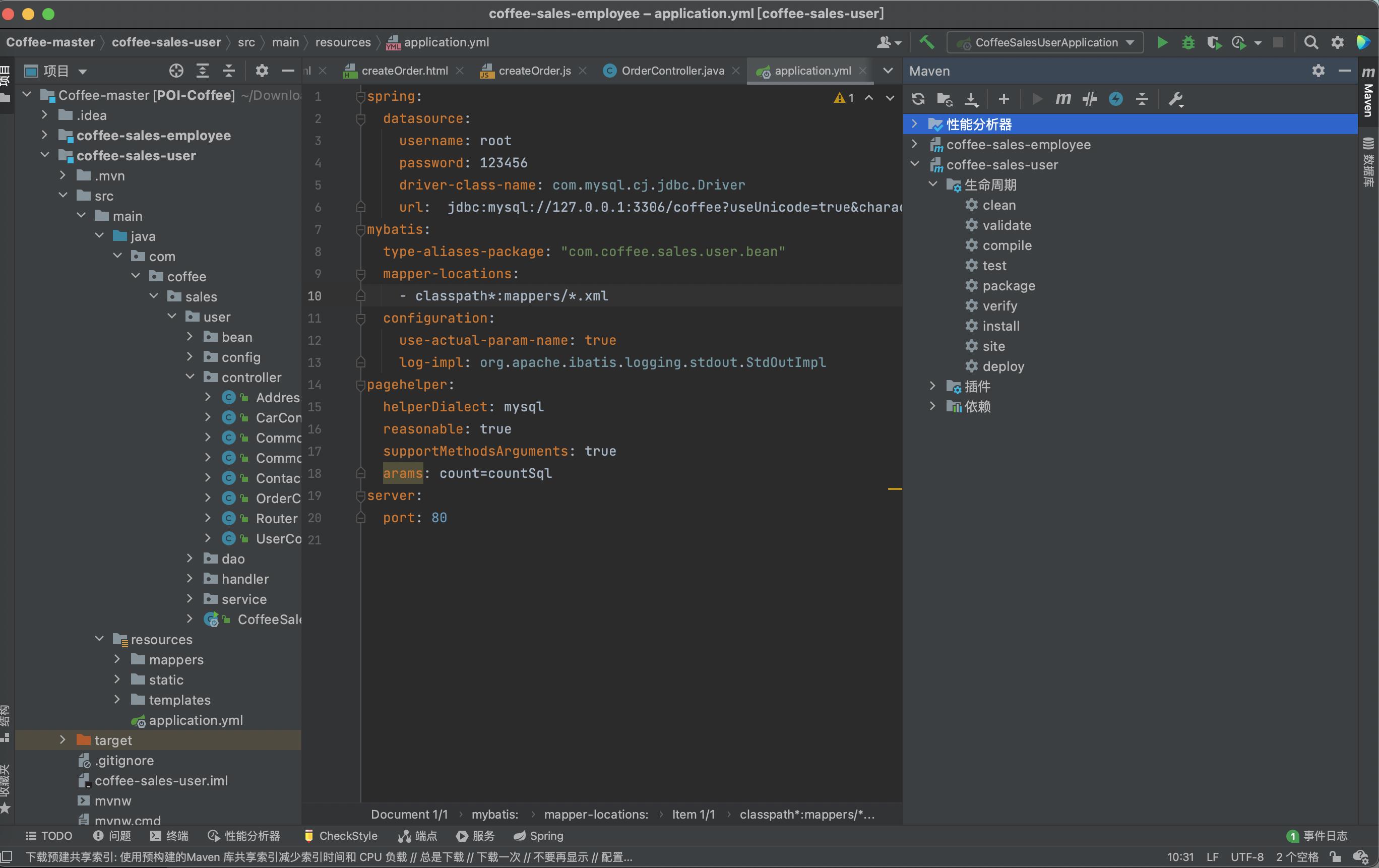1379x868 pixels.
Task: Click the Maven collapse all icon
Action: [1143, 98]
